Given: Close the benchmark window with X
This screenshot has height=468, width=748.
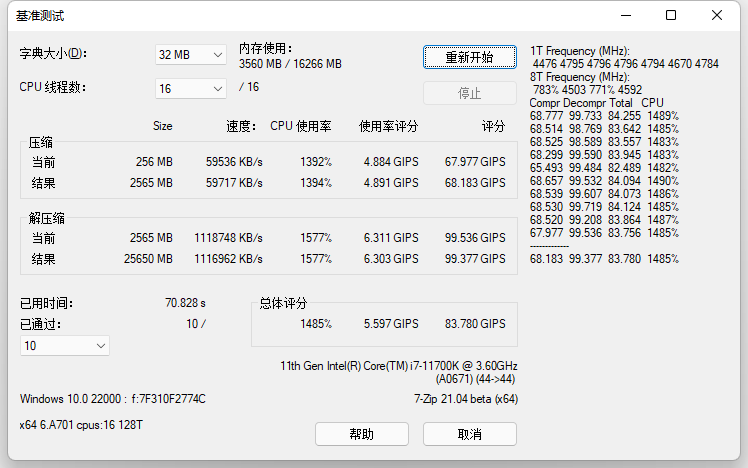Looking at the screenshot, I should tap(717, 15).
